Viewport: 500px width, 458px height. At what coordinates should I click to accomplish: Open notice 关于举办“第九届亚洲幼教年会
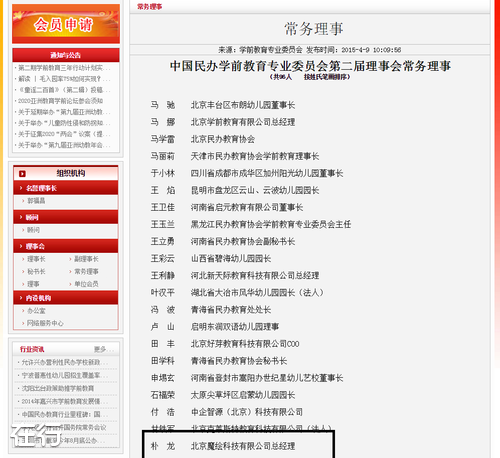click(x=64, y=145)
